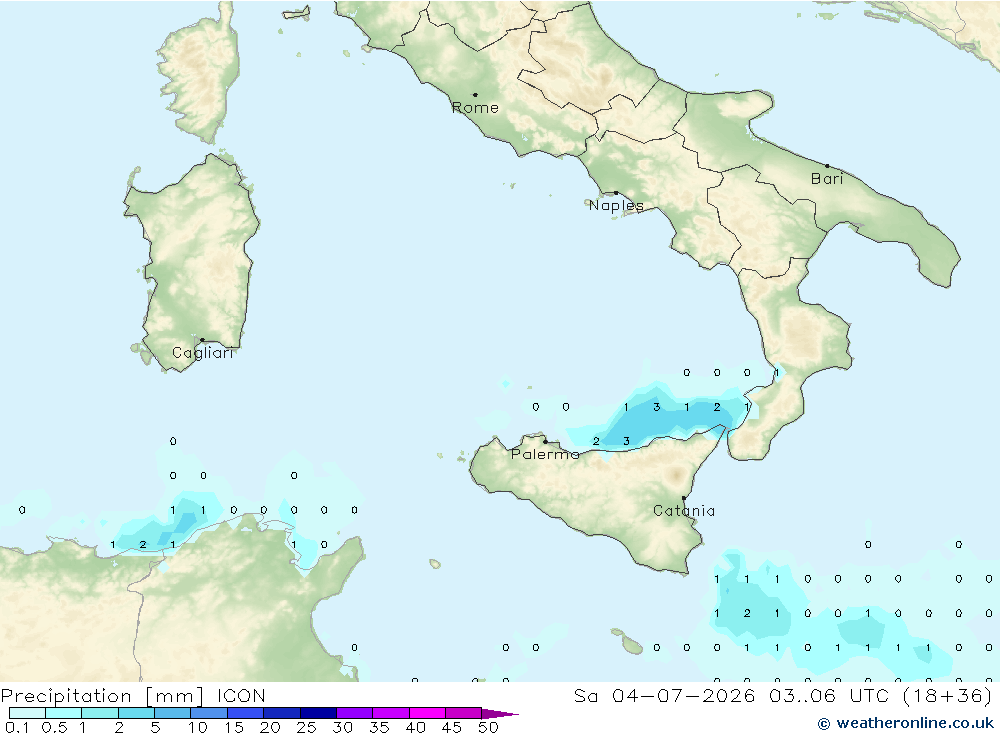
Task: Open the weatheronline.co.uk copyright link
Action: click(906, 723)
